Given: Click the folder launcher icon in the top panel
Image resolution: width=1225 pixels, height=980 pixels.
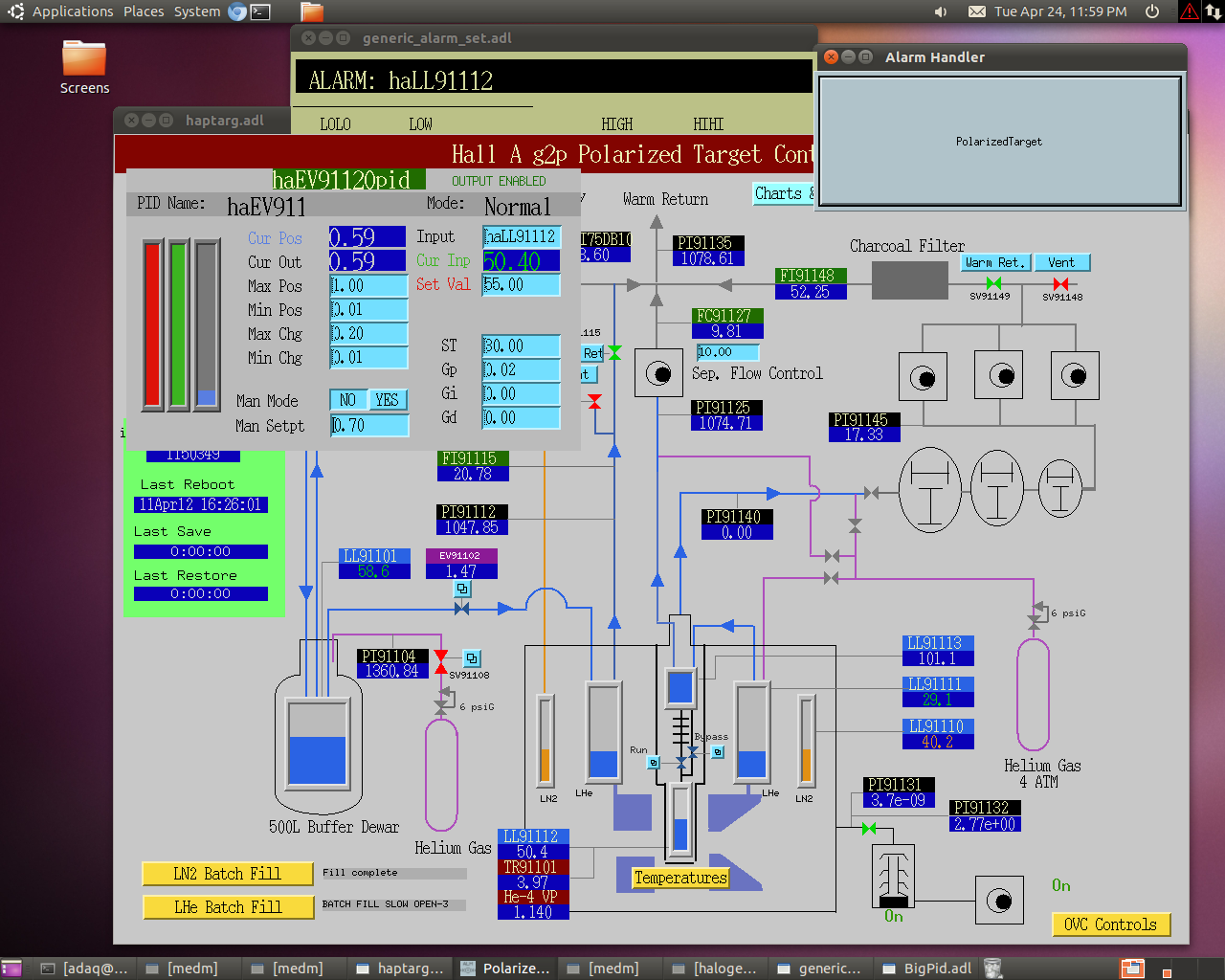Looking at the screenshot, I should point(312,11).
